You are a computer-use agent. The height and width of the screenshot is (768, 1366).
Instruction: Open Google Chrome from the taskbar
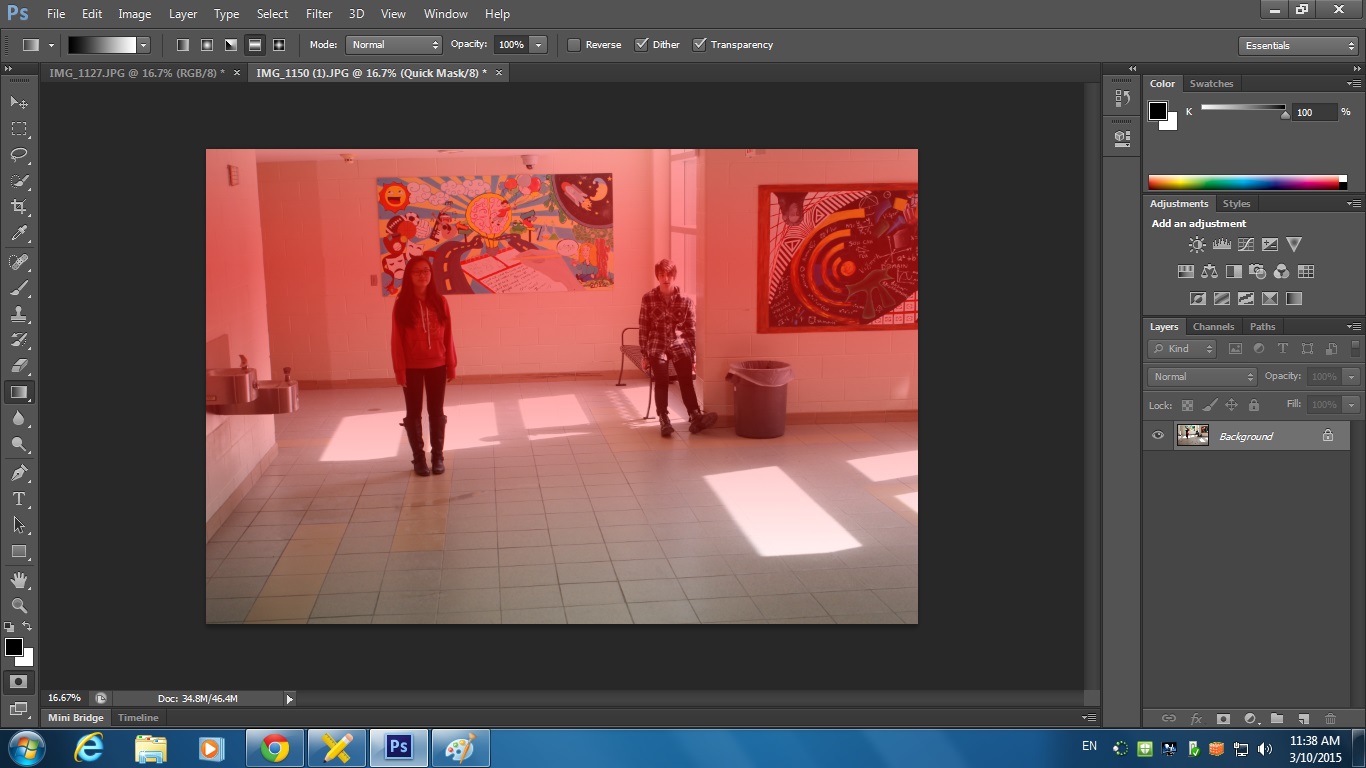click(x=275, y=748)
